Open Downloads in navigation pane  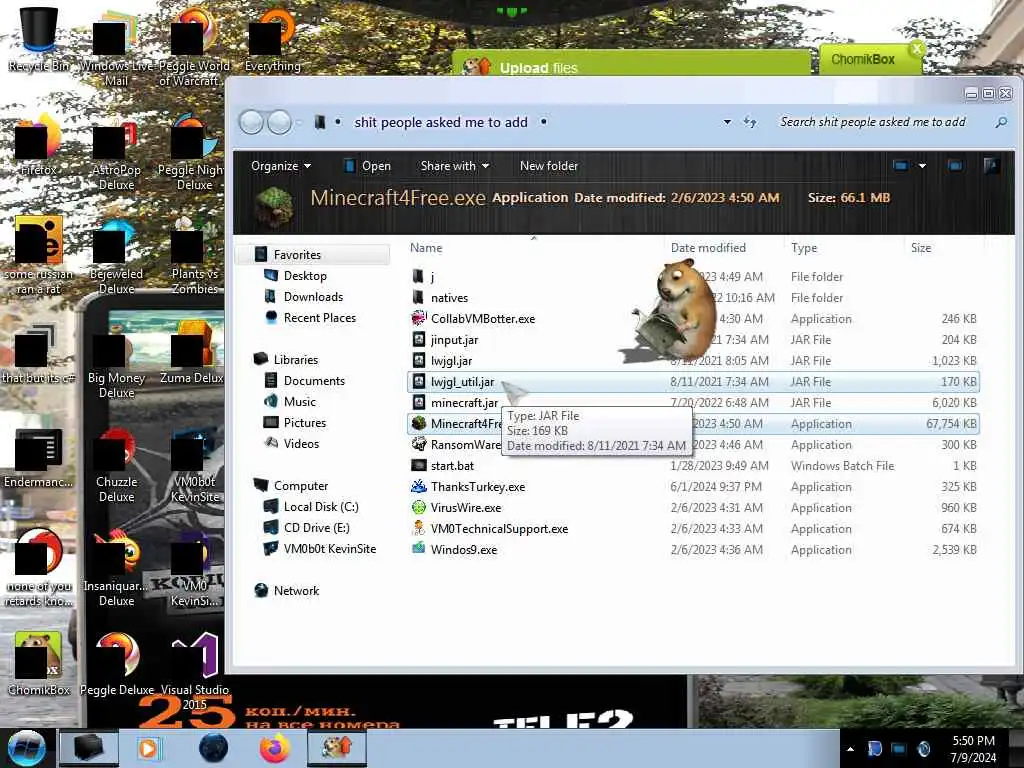[313, 296]
